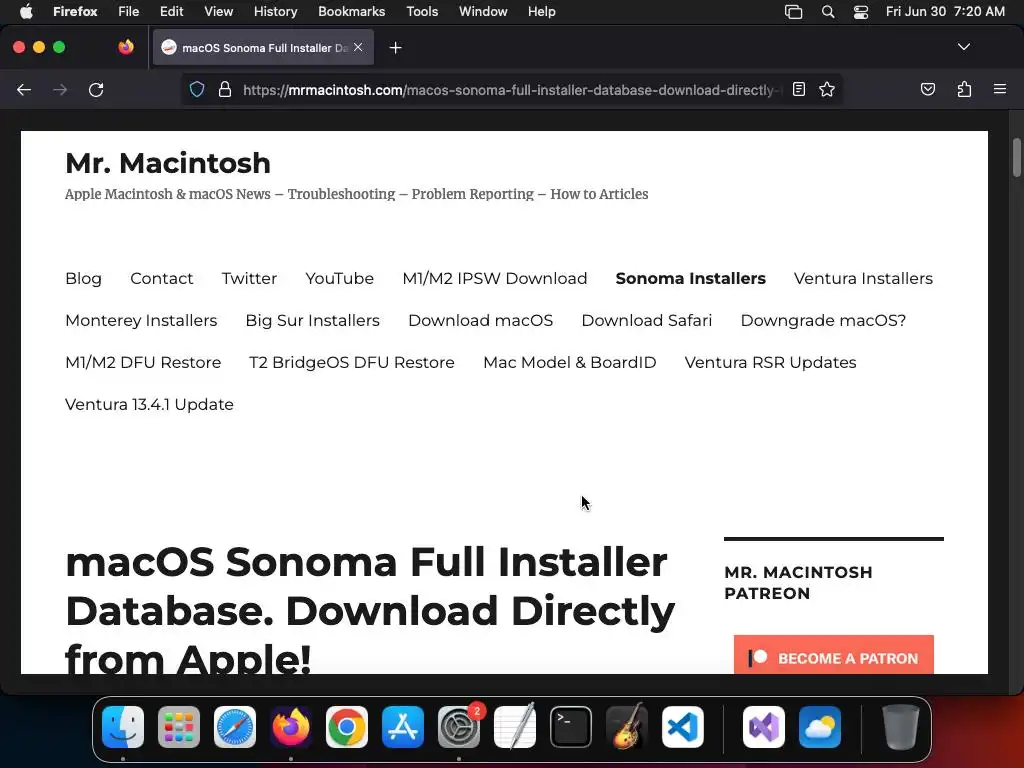
Task: Open the Ventura Installers link
Action: point(863,278)
